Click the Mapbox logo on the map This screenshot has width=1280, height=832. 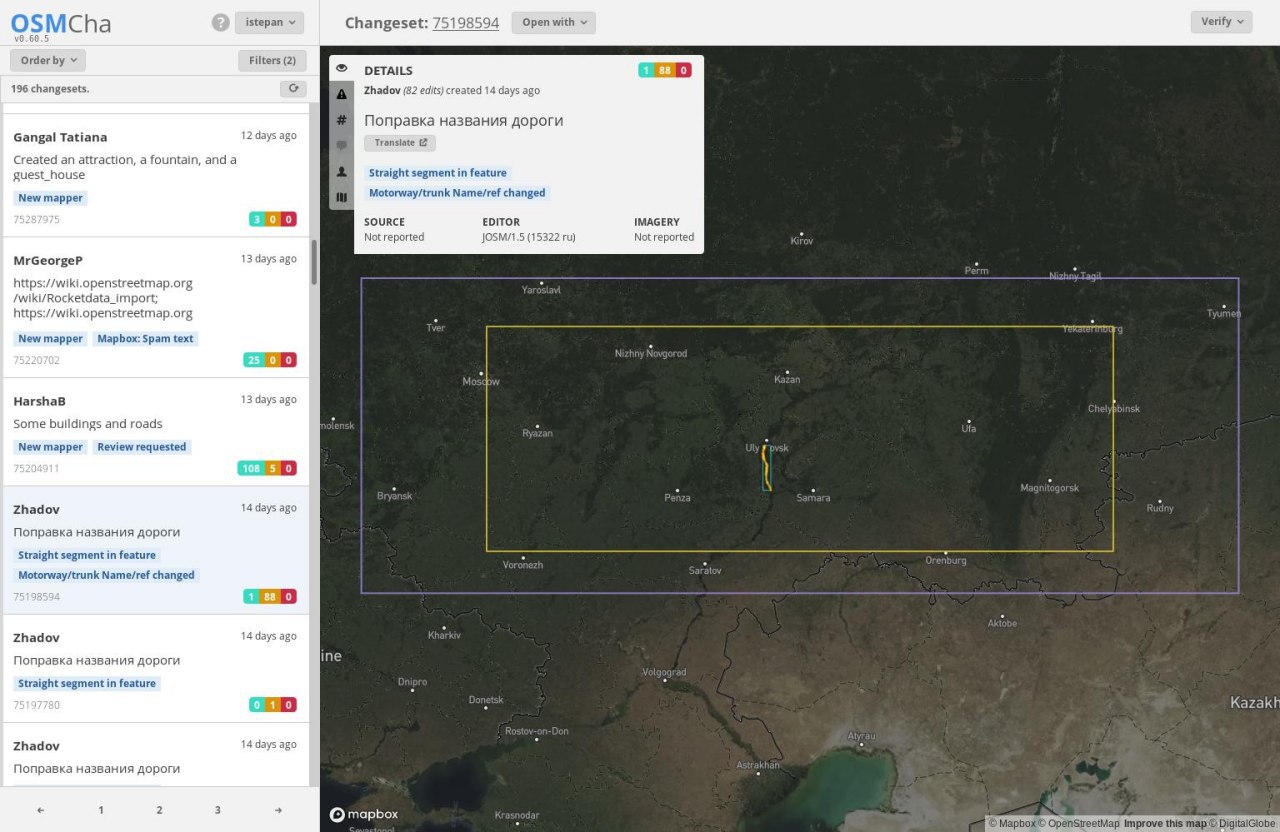pos(364,815)
